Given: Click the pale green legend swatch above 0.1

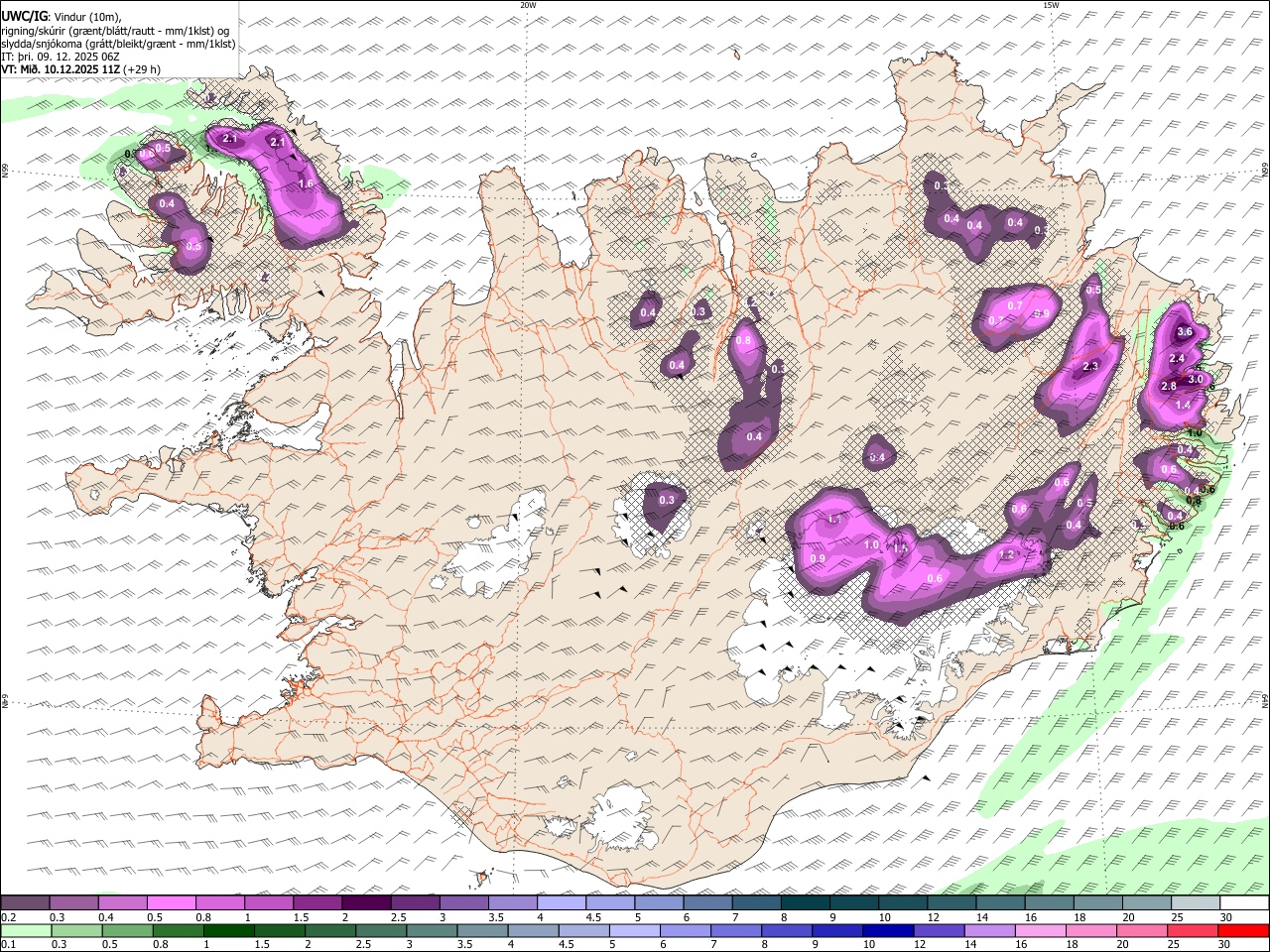Looking at the screenshot, I should point(26,930).
